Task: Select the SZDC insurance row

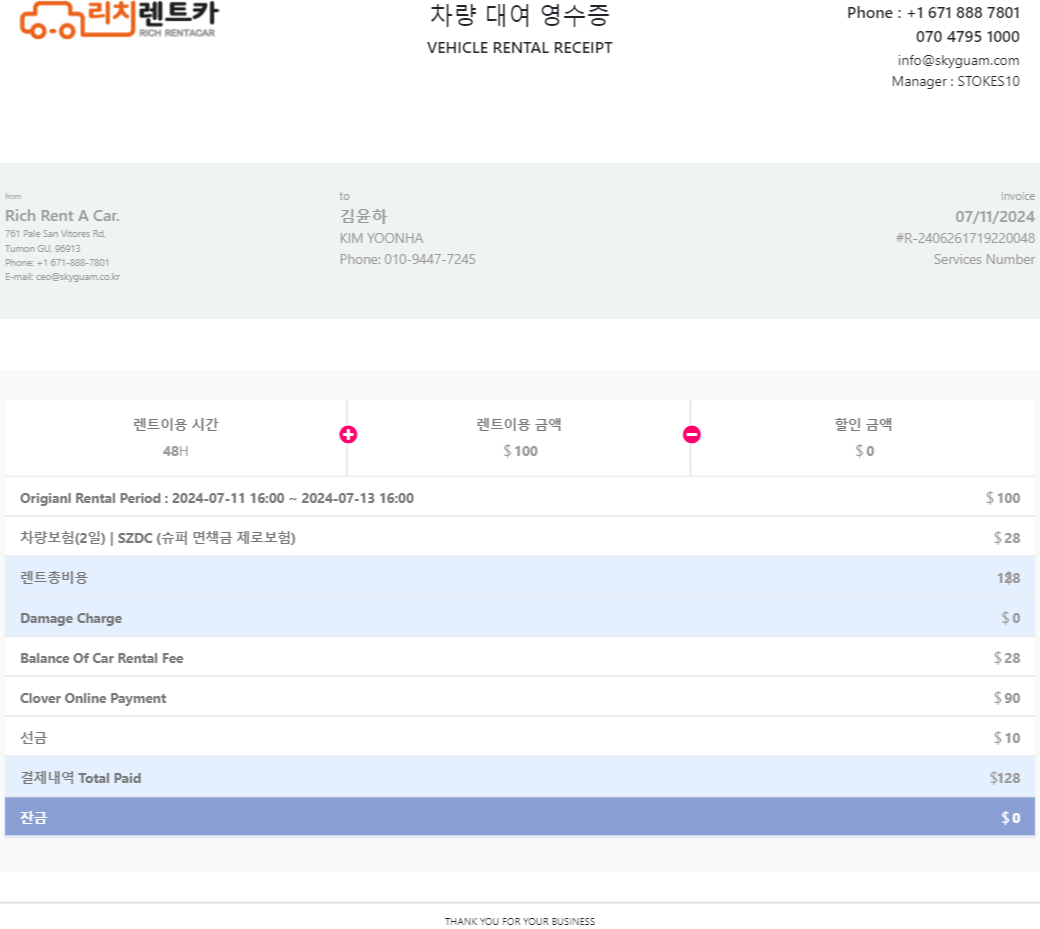Action: coord(520,538)
